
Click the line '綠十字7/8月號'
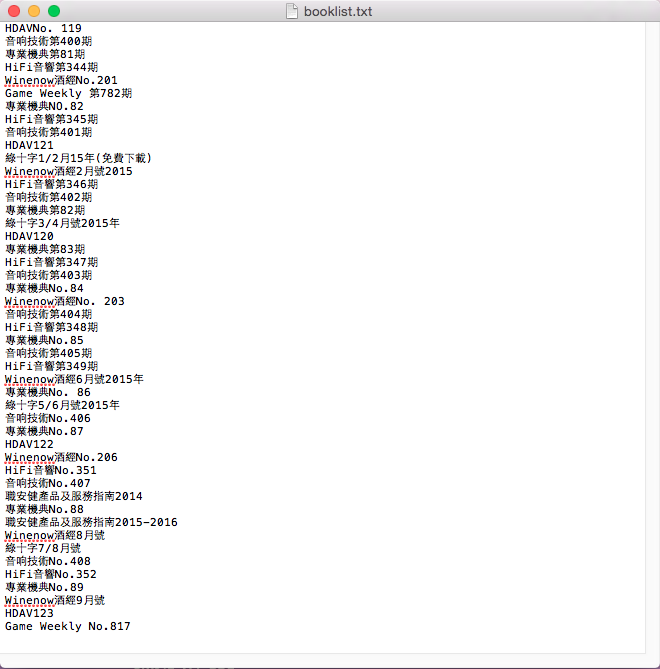43,548
